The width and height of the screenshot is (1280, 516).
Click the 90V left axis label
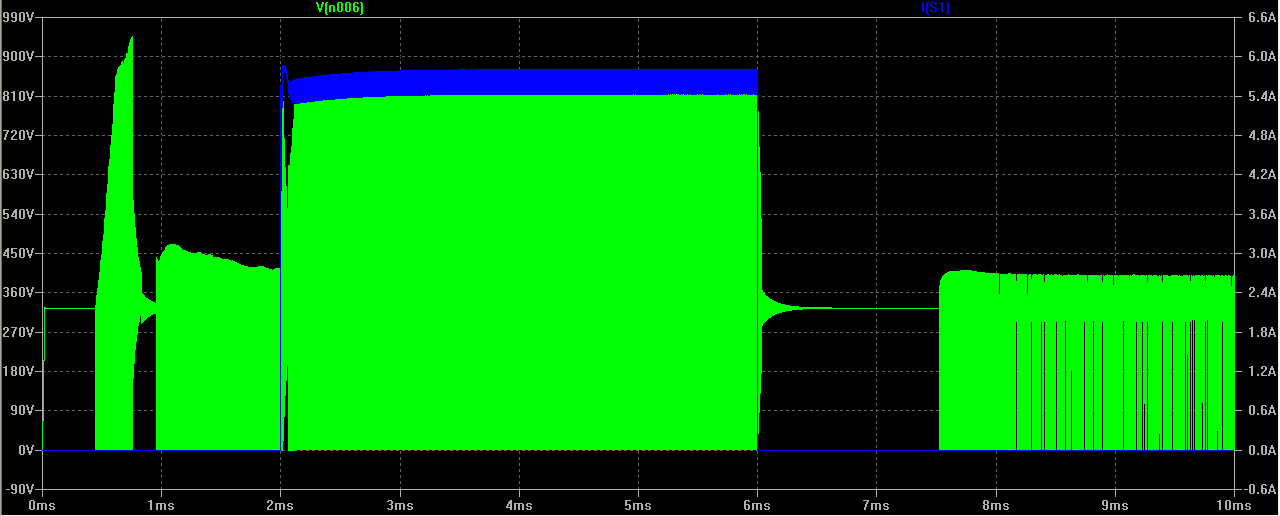[x=22, y=411]
